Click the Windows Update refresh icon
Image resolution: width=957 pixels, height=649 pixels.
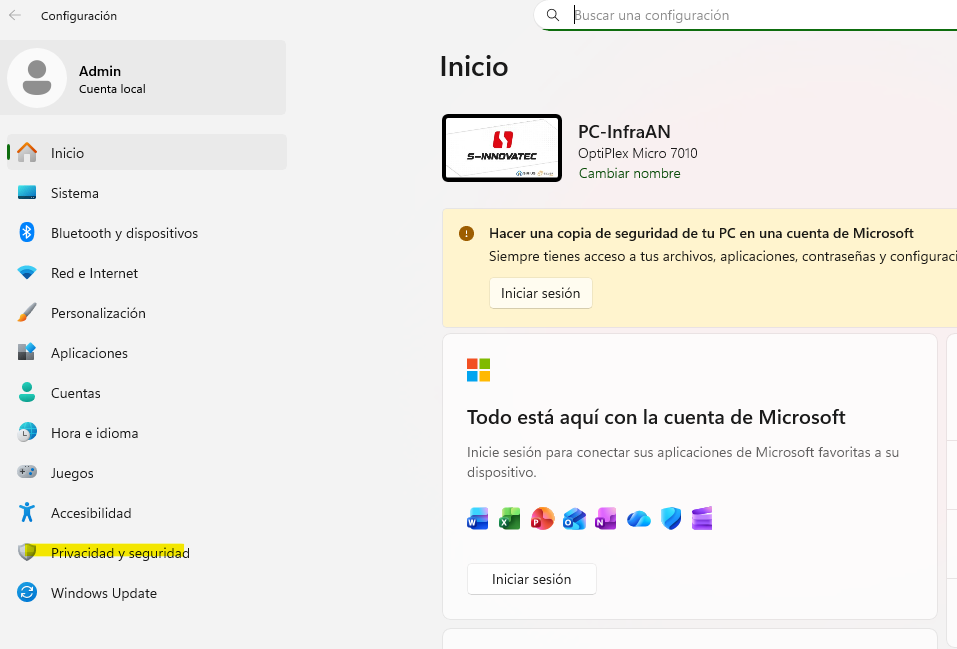point(27,592)
